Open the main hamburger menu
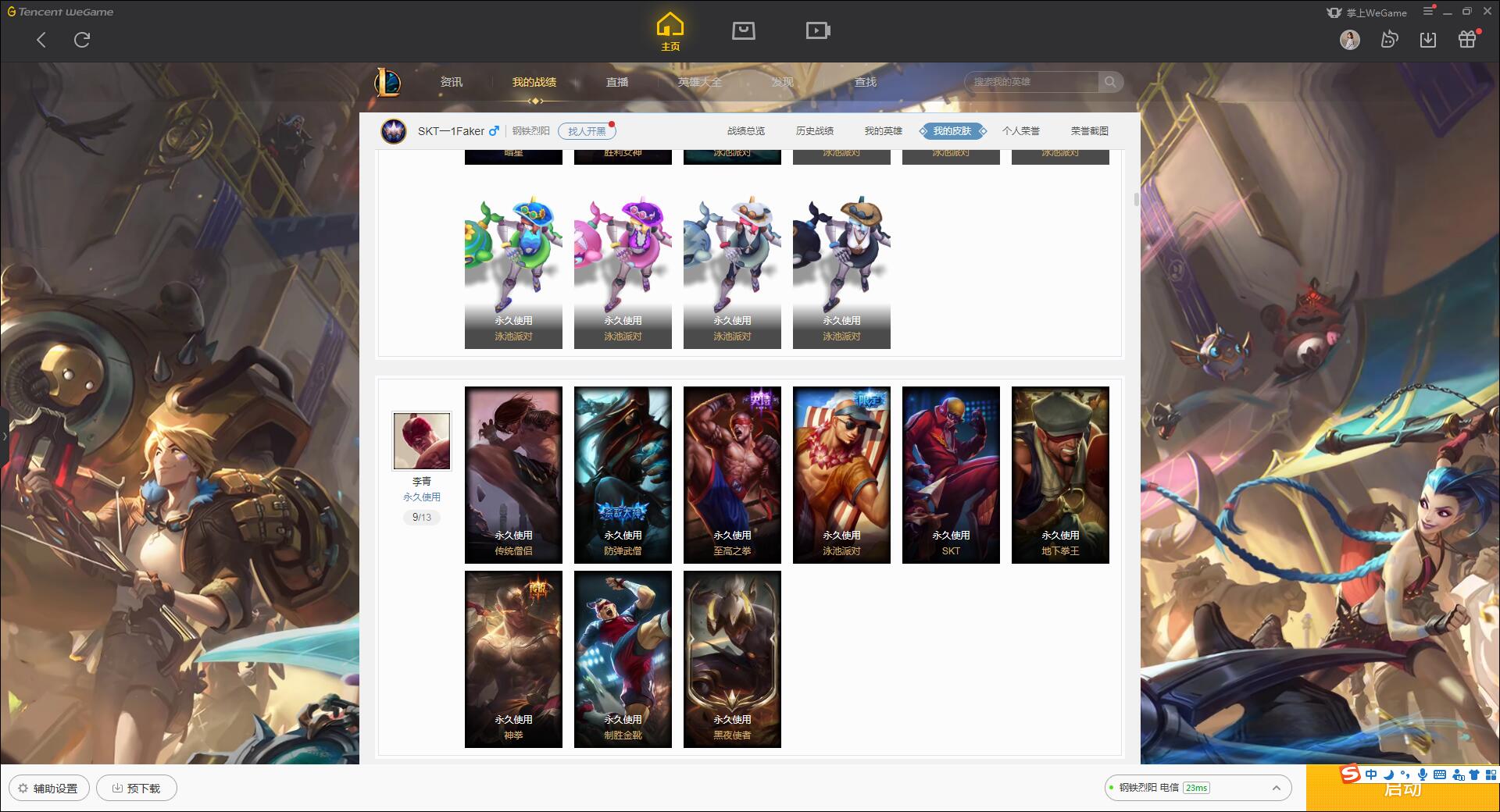The height and width of the screenshot is (812, 1500). coord(1428,11)
